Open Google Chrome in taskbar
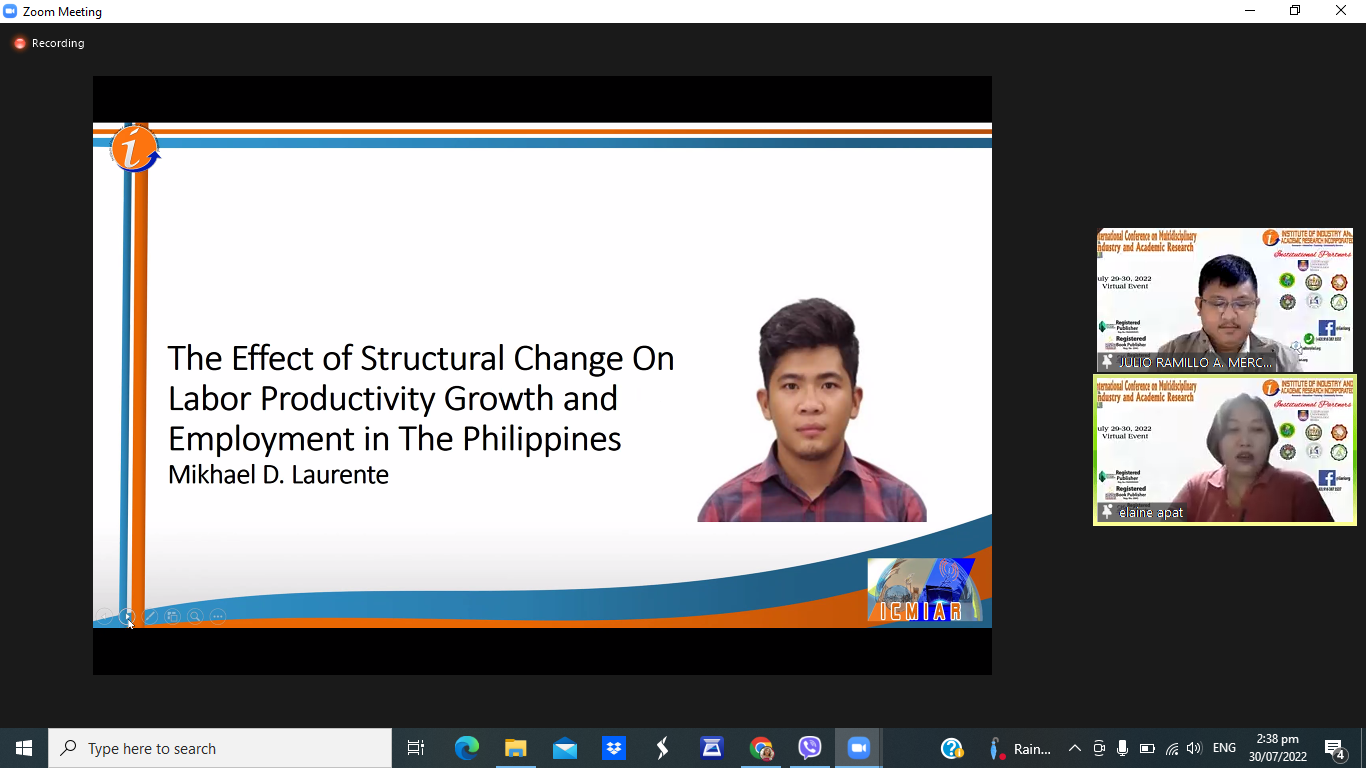The height and width of the screenshot is (768, 1366). (761, 748)
